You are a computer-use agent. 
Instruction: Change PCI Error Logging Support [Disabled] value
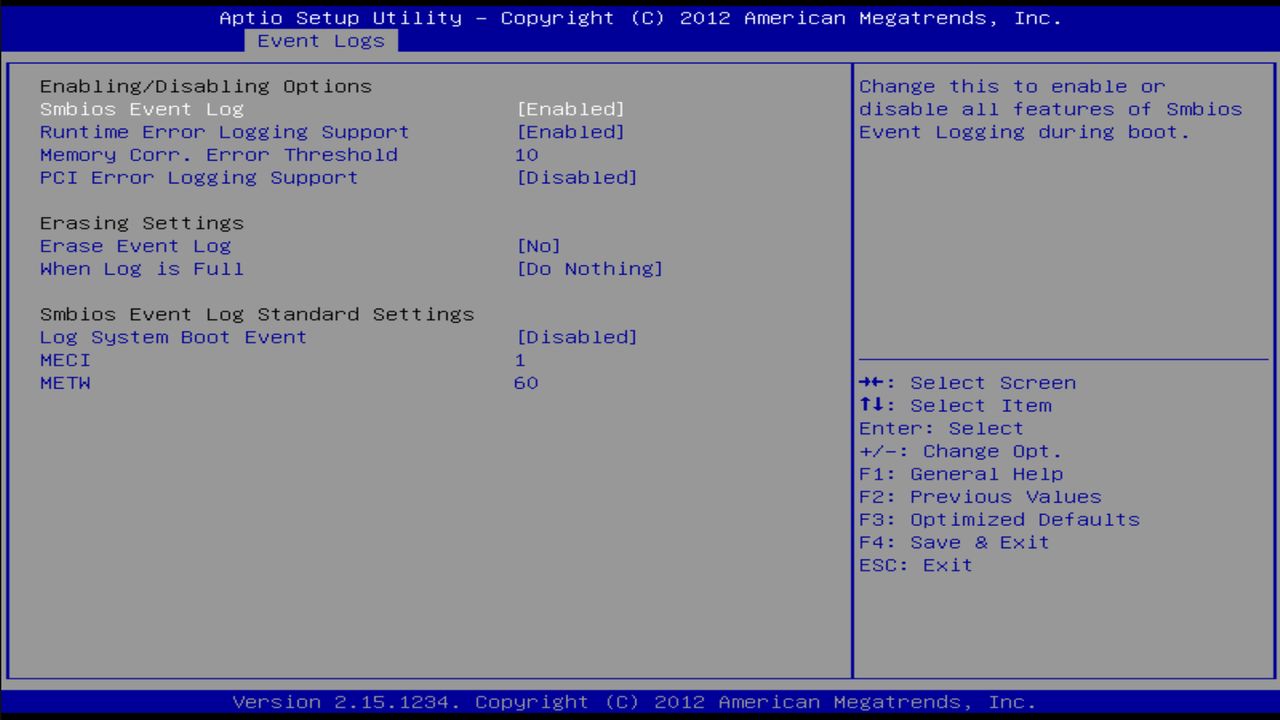(x=577, y=178)
